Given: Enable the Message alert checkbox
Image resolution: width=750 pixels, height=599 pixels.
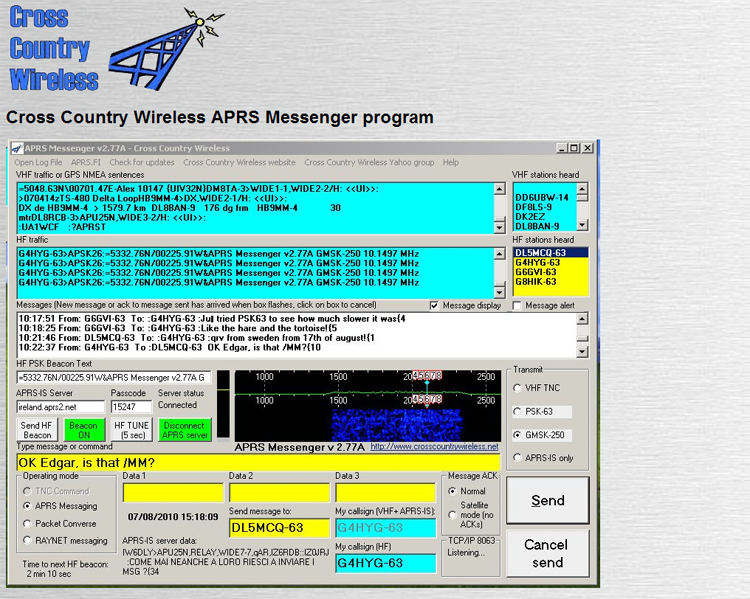Looking at the screenshot, I should 517,306.
